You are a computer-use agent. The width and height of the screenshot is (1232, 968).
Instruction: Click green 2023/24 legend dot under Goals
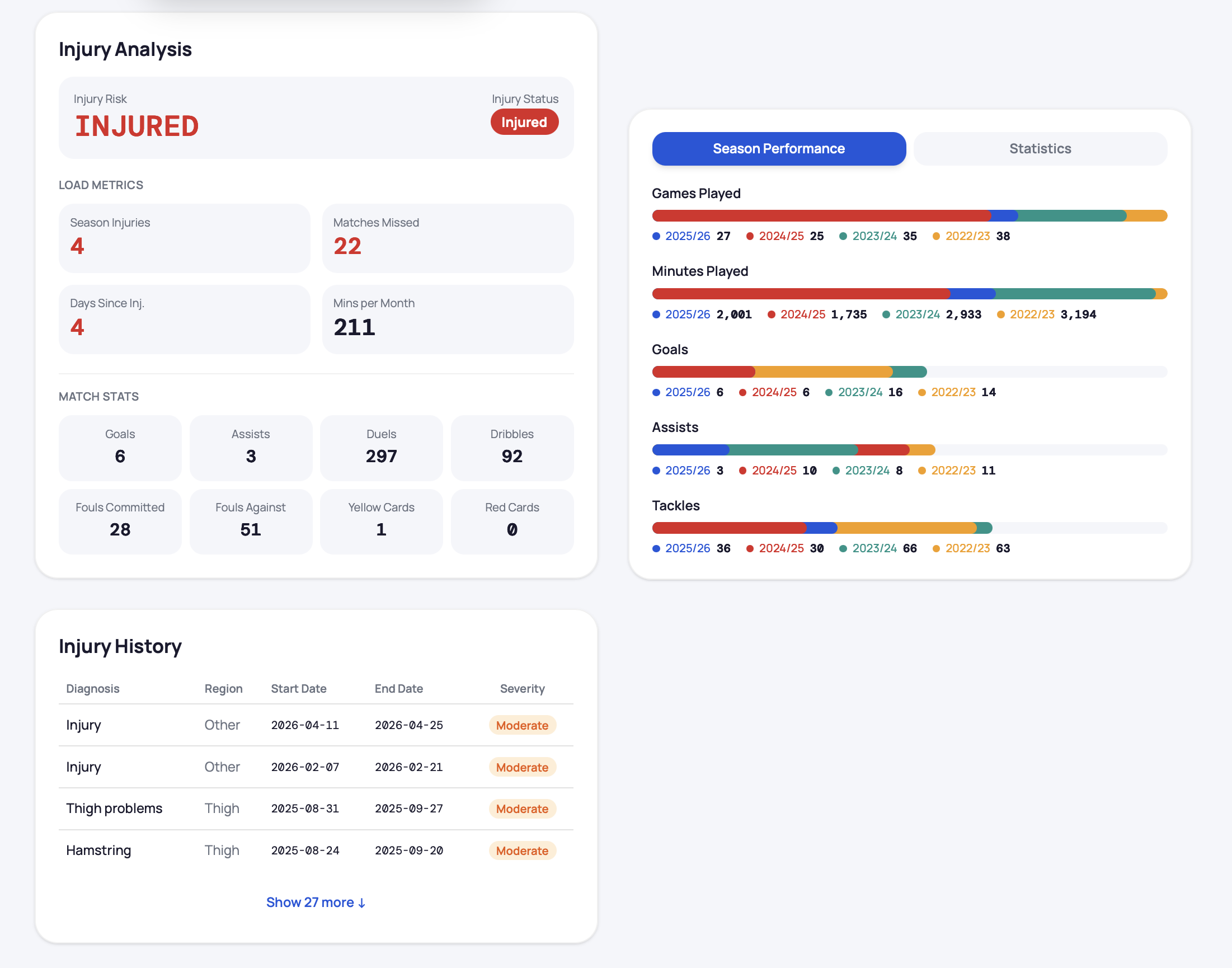(x=829, y=392)
